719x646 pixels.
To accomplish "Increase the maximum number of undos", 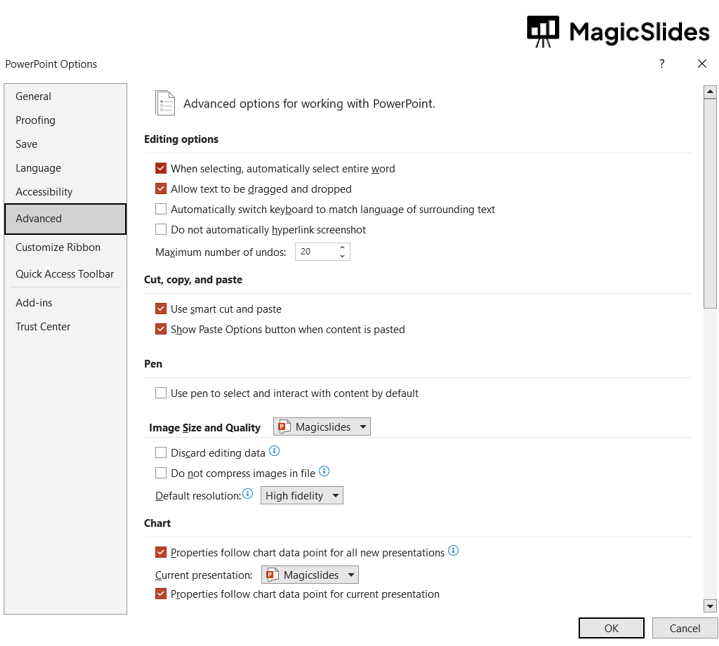I will (x=342, y=247).
